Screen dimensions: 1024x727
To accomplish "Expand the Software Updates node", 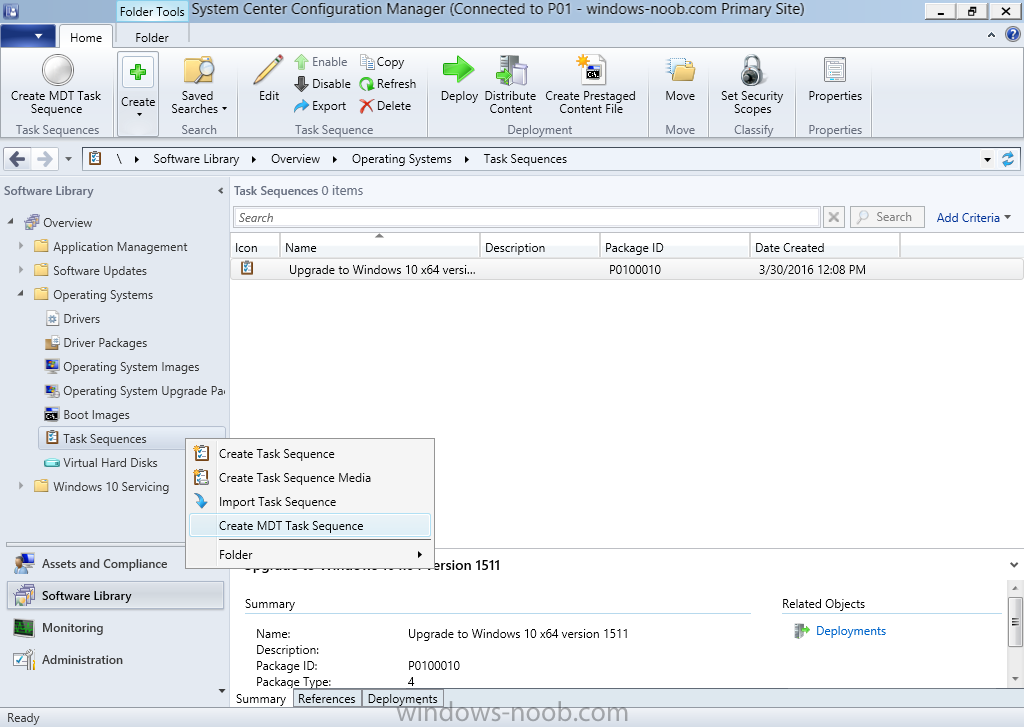I will pyautogui.click(x=21, y=270).
